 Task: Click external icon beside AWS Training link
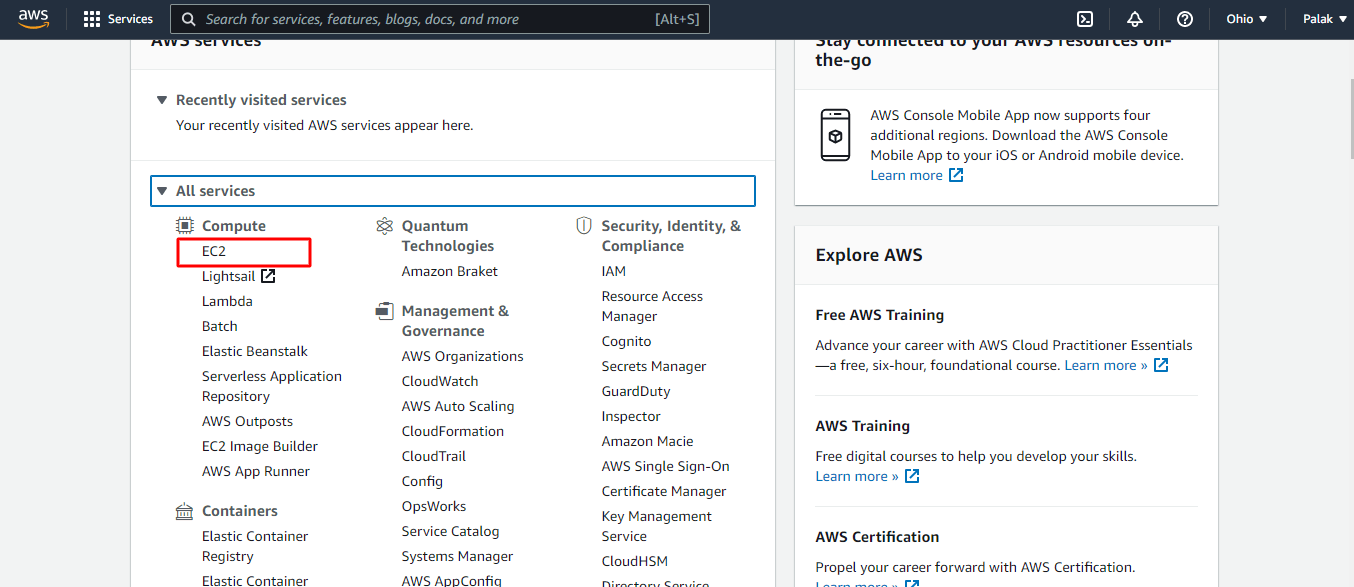(912, 476)
